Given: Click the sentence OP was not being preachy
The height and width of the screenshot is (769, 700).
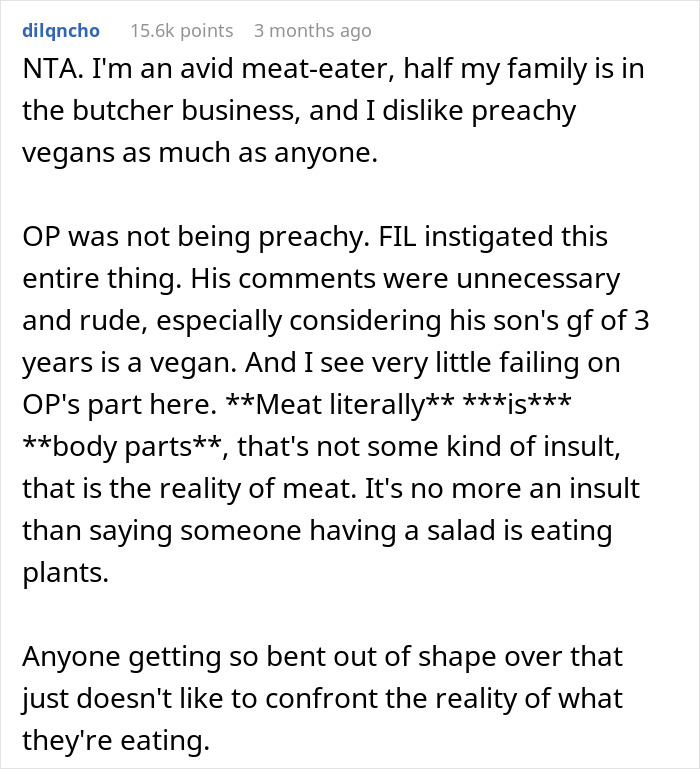Looking at the screenshot, I should click(x=185, y=240).
